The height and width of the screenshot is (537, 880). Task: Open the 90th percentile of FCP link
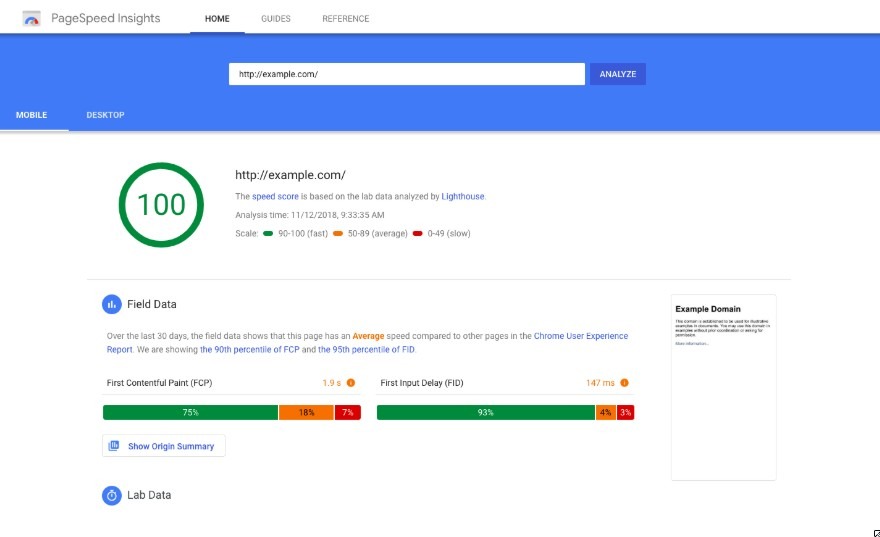point(250,350)
